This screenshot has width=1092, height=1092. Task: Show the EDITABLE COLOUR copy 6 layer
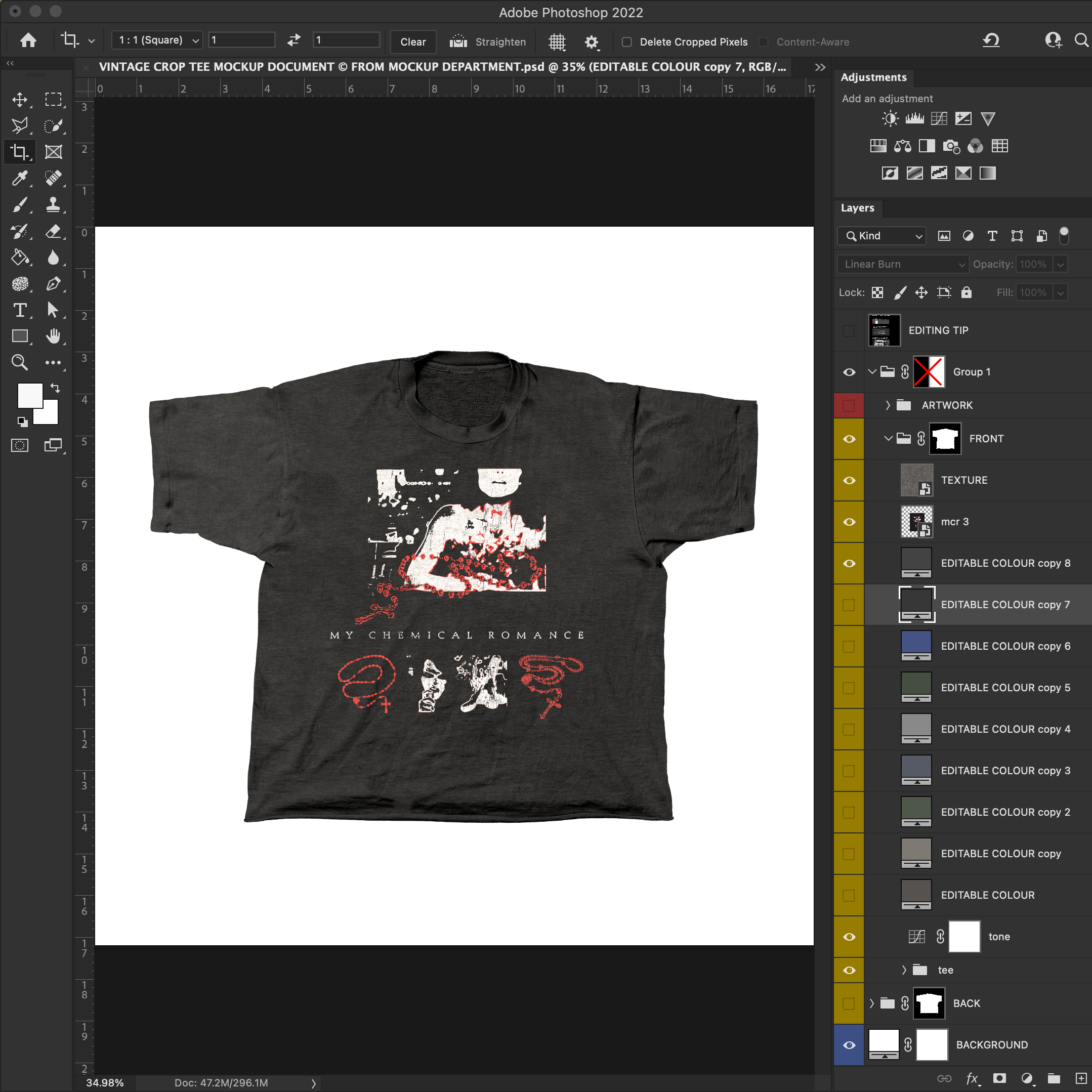pos(849,646)
